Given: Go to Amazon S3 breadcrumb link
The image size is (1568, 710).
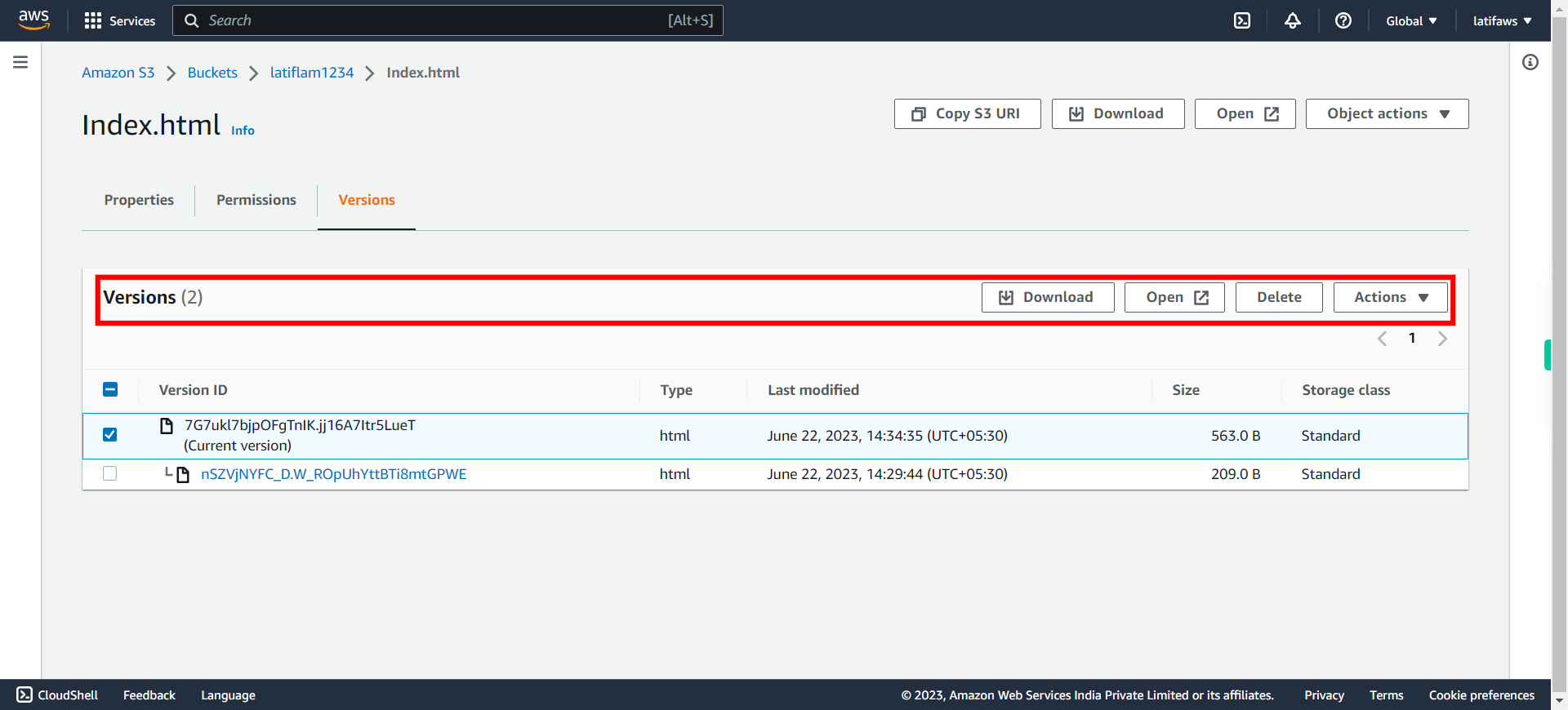Looking at the screenshot, I should point(118,73).
